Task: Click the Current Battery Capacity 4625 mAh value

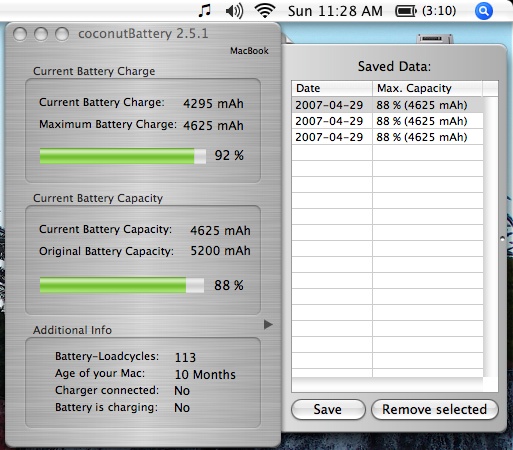Action: pyautogui.click(x=220, y=231)
